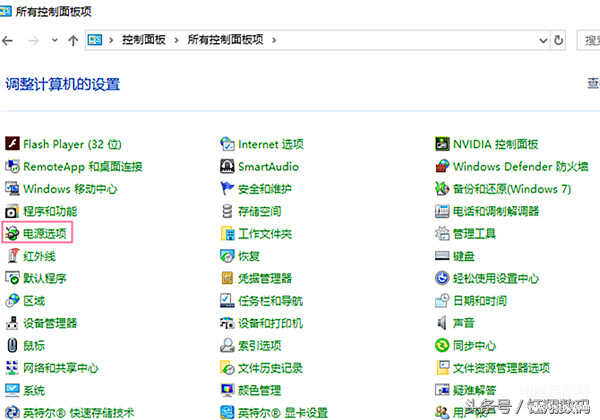The image size is (600, 420).
Task: Open the 疑难解答 link
Action: tap(474, 390)
